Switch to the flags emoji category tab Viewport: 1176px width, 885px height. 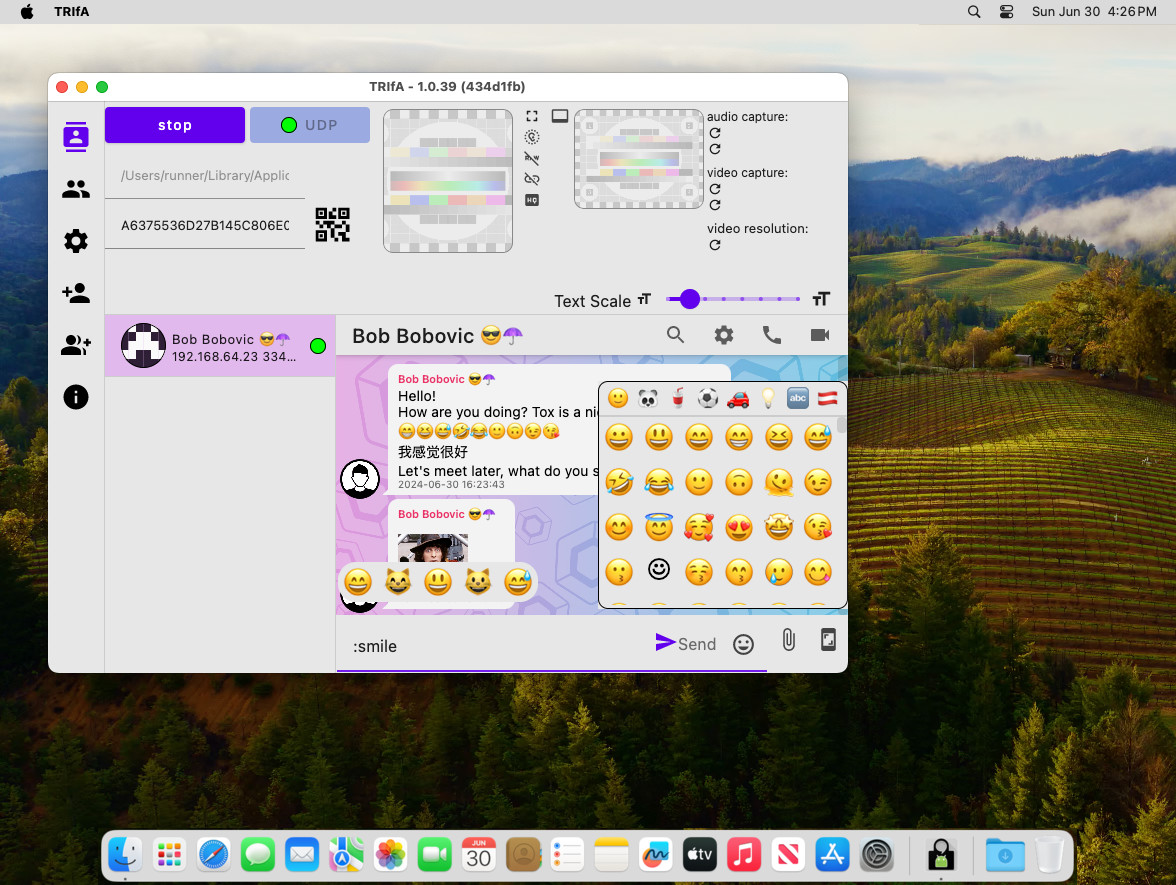coord(827,398)
